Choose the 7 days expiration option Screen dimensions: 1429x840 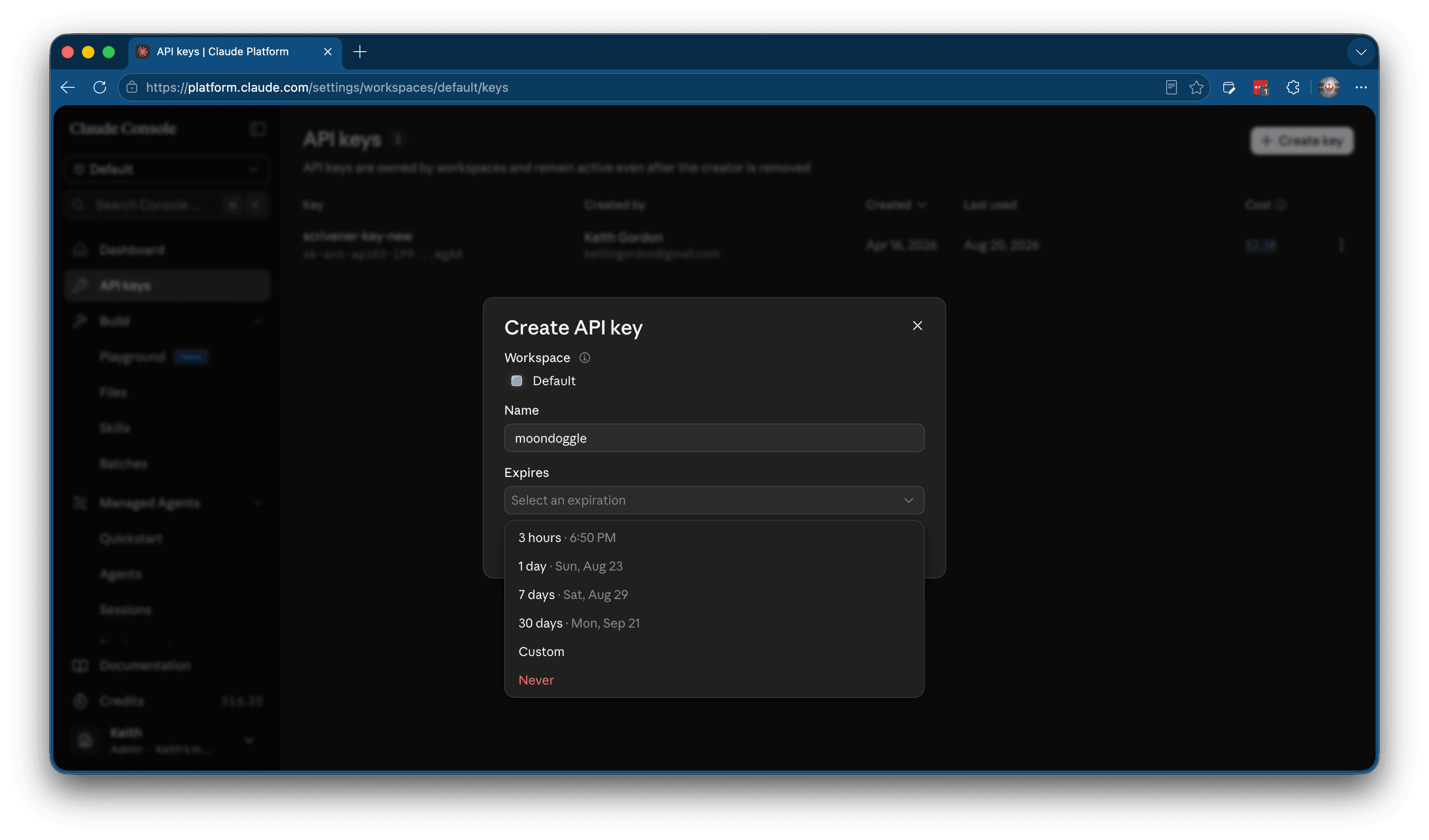[x=714, y=595]
